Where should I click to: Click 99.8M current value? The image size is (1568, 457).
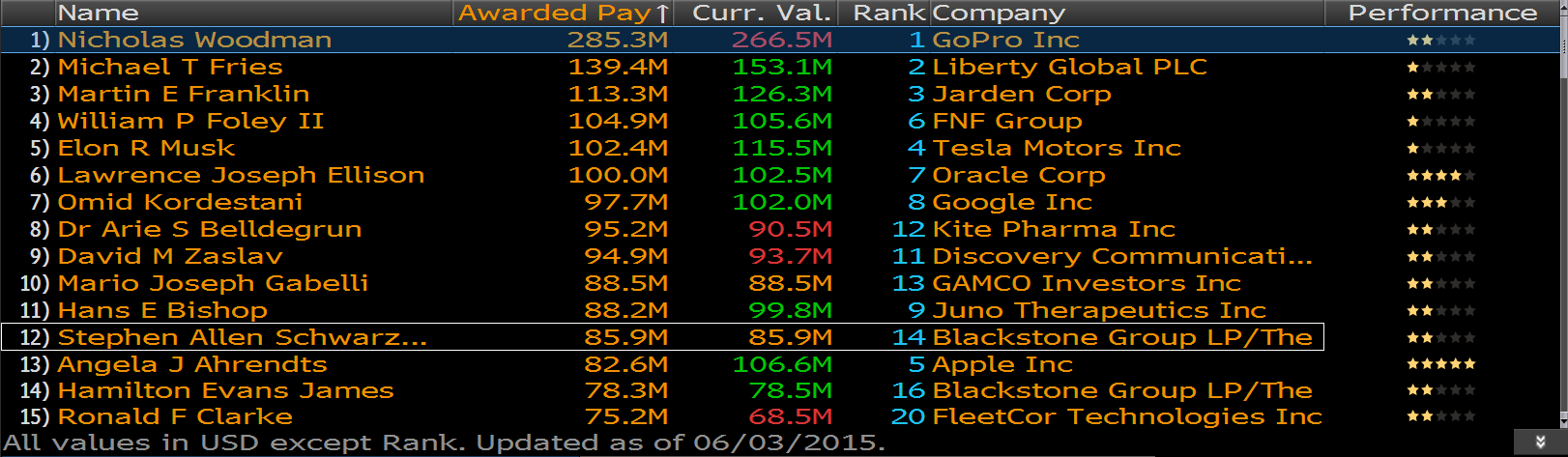tap(791, 310)
